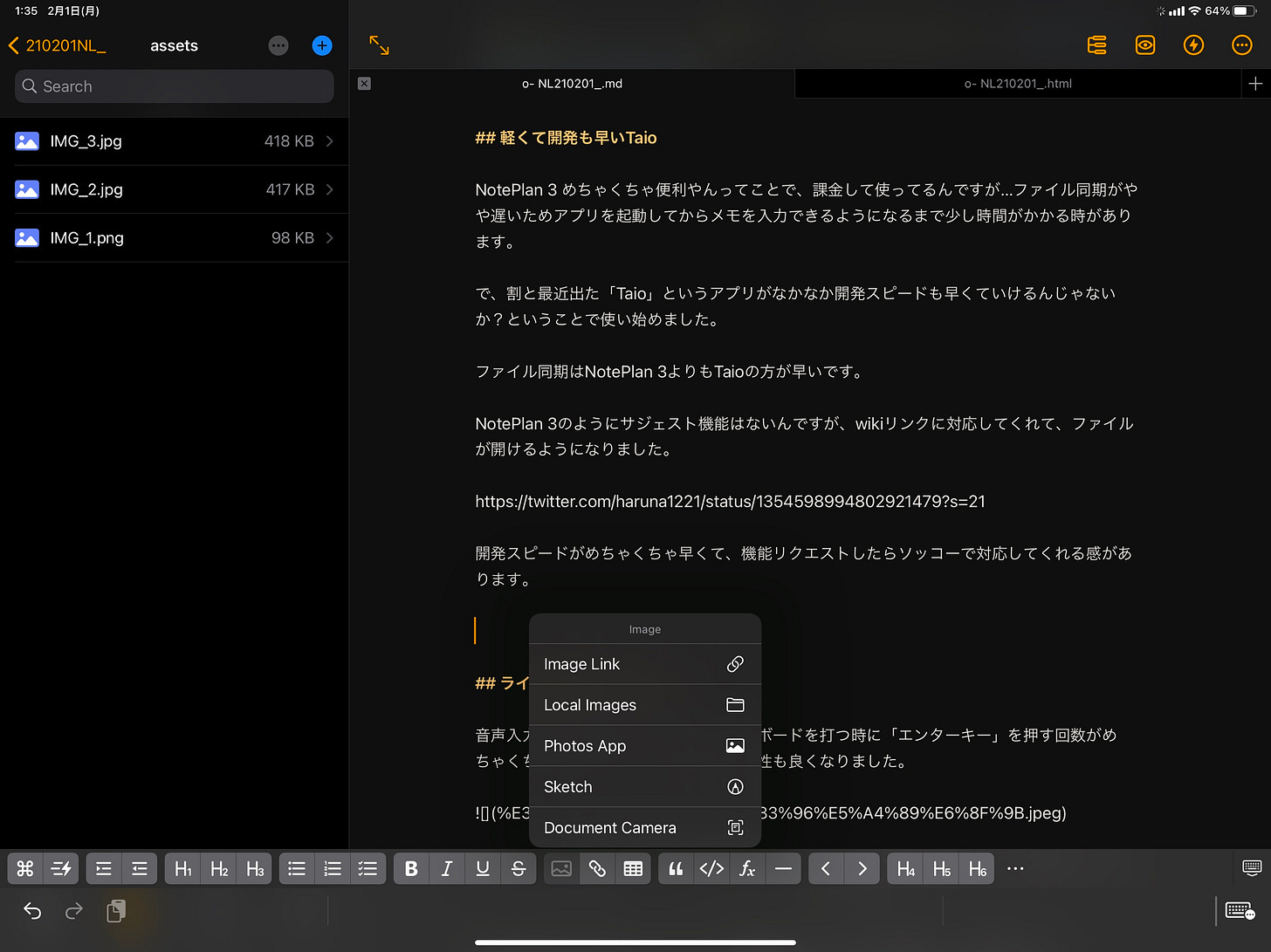Apply Heading 2 formatting
The image size is (1271, 952).
(x=219, y=868)
